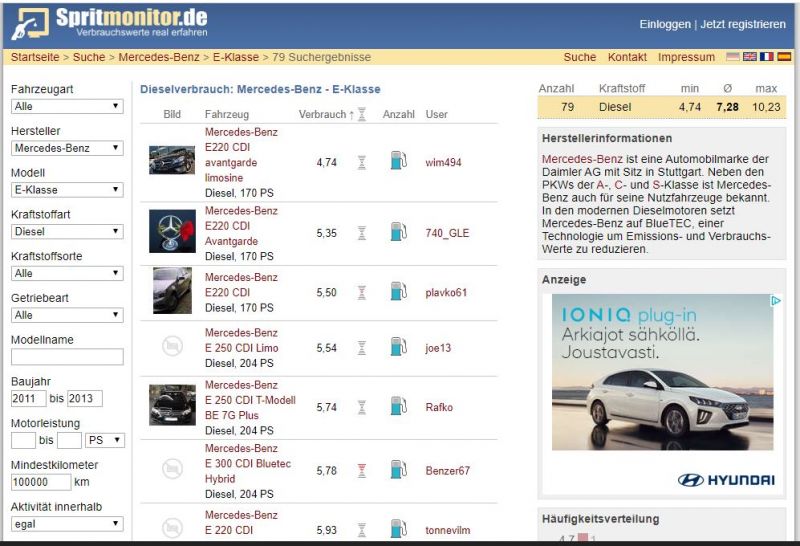Open the Kraftstoffsorte dropdown
This screenshot has height=546, width=800.
(67, 274)
